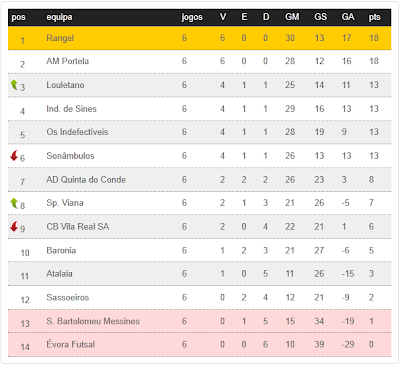This screenshot has height=366, width=400.
Task: Click green up arrow beside Sp. Viana
Action: coord(14,203)
